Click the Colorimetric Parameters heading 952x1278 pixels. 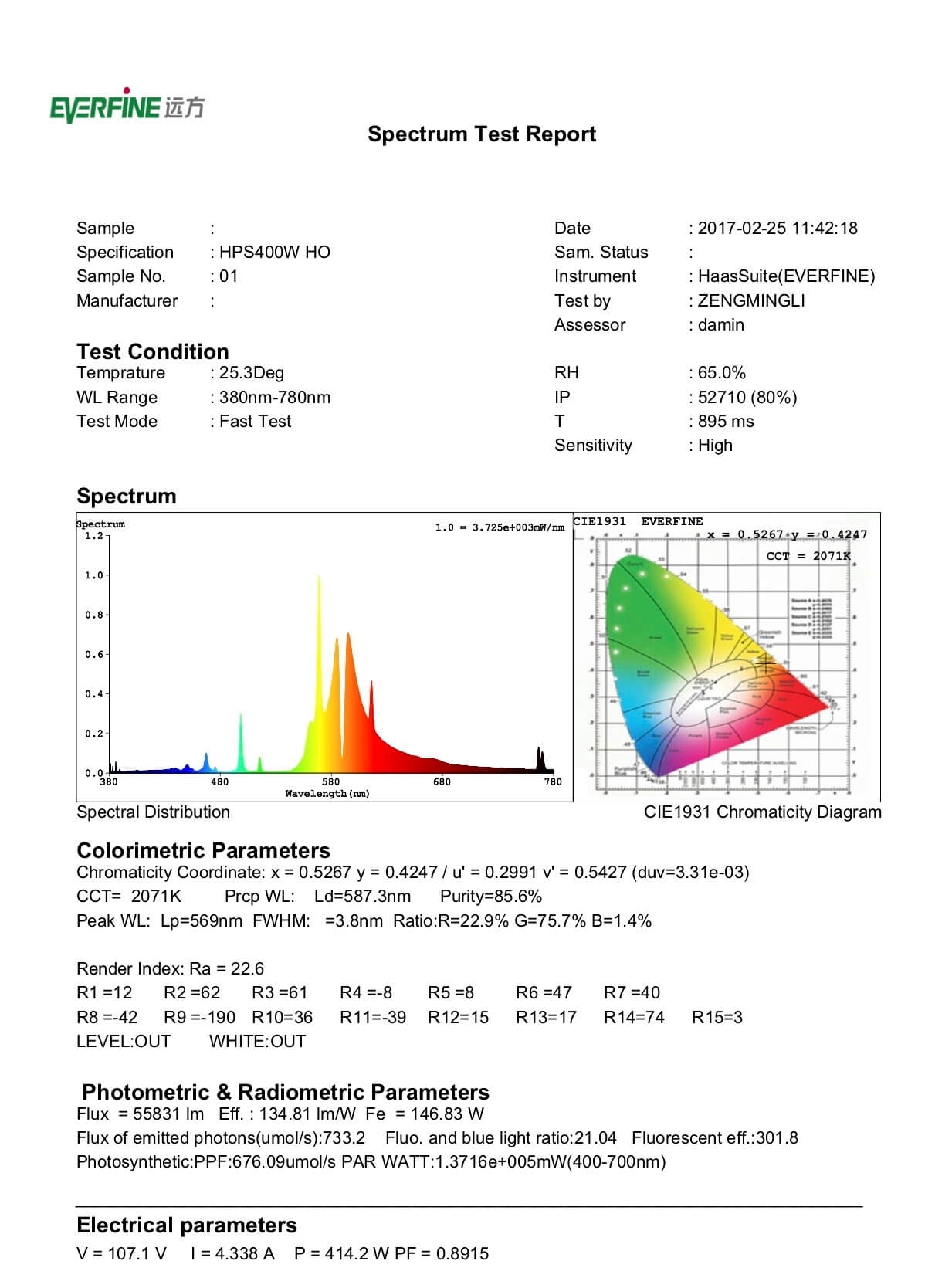203,850
